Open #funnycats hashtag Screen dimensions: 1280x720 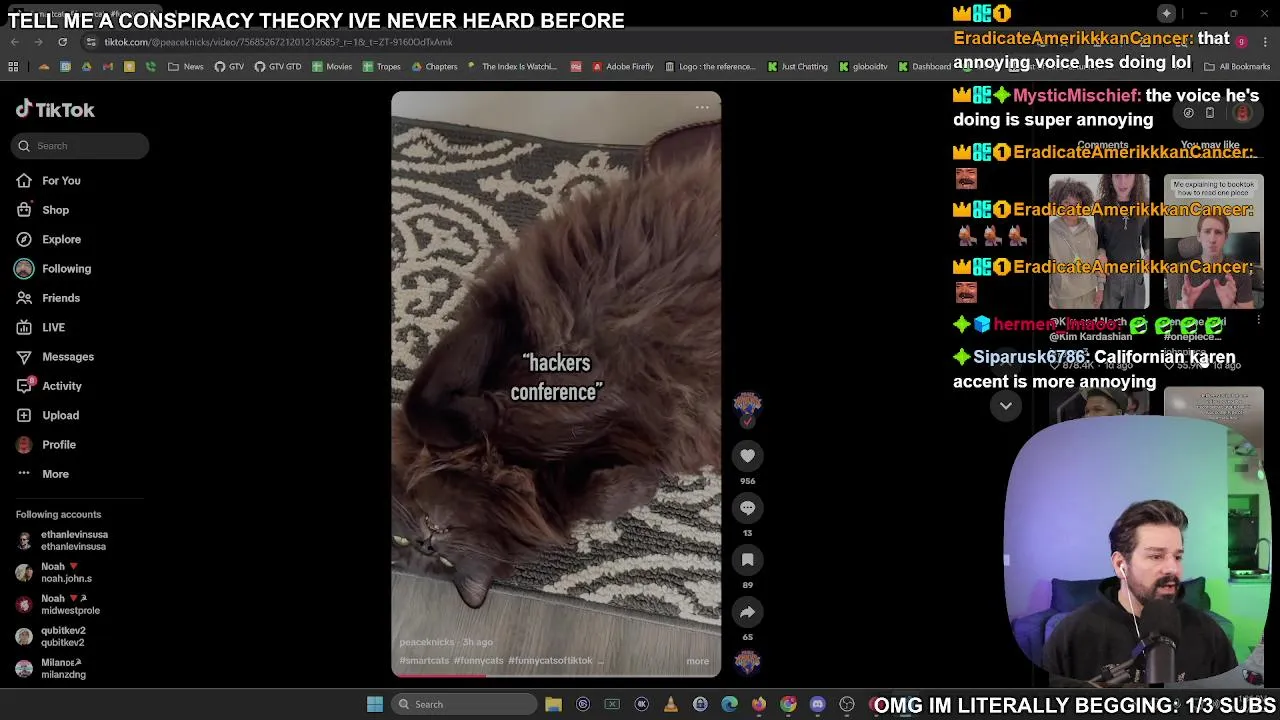(478, 661)
